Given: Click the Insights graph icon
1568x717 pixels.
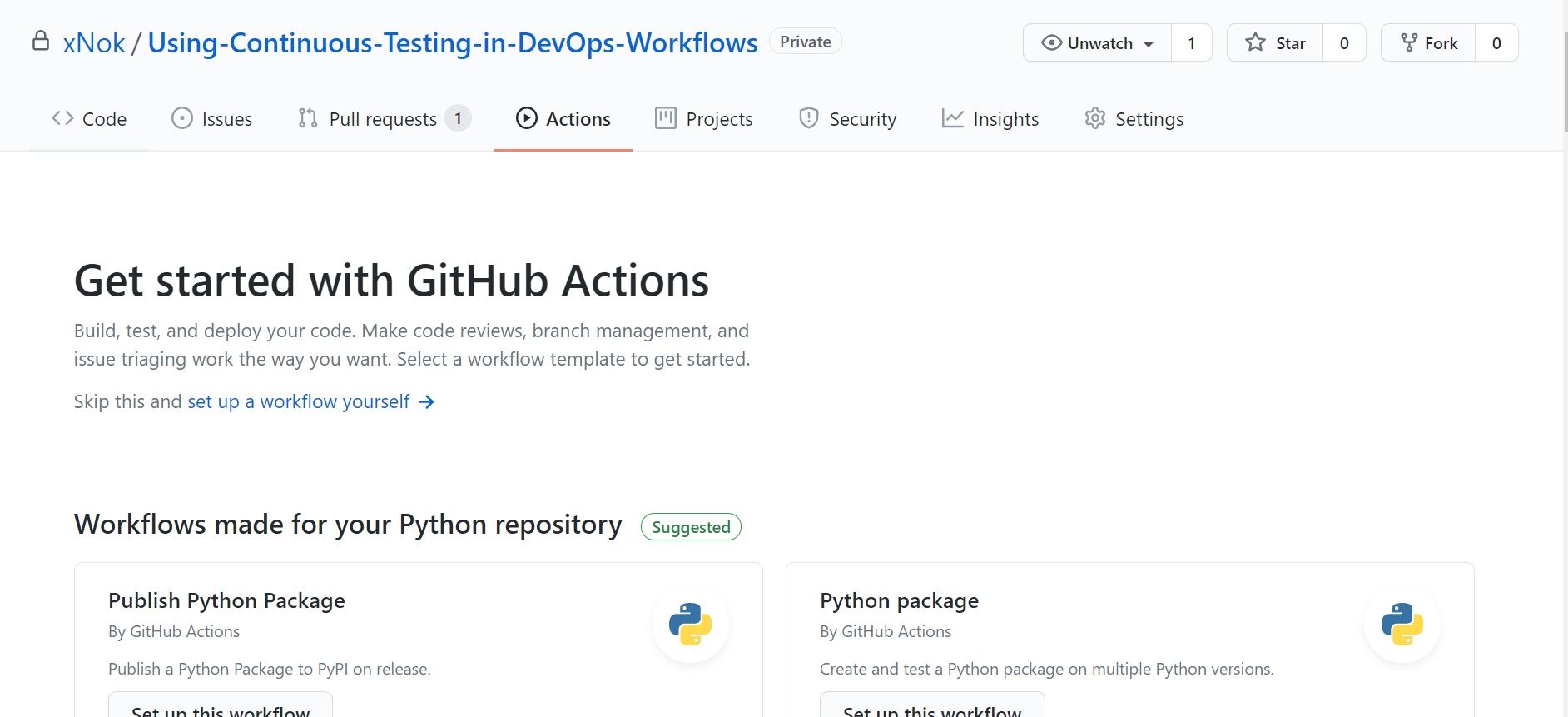Looking at the screenshot, I should coord(952,118).
